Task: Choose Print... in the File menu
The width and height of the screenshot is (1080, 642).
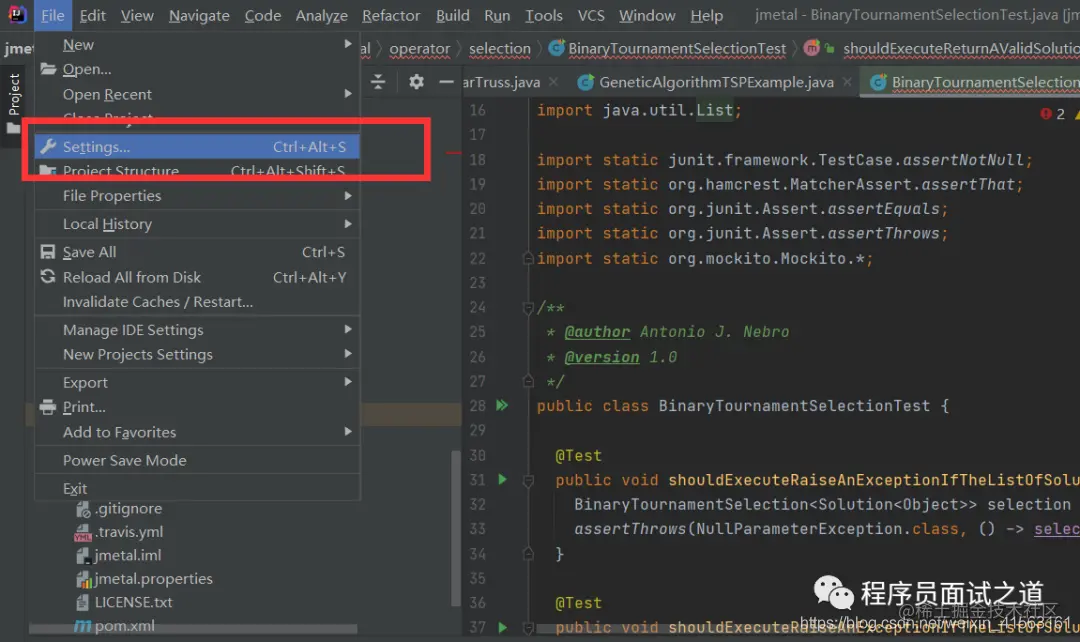Action: point(197,407)
